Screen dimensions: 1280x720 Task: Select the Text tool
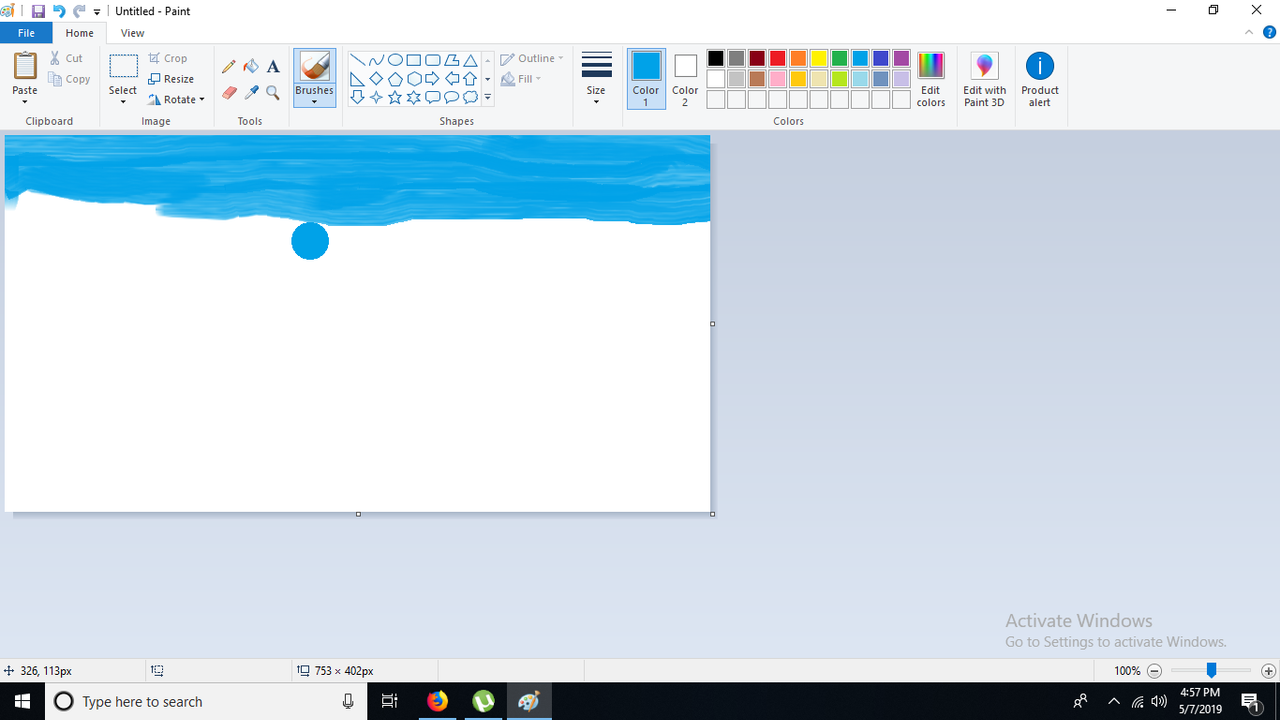(x=273, y=66)
